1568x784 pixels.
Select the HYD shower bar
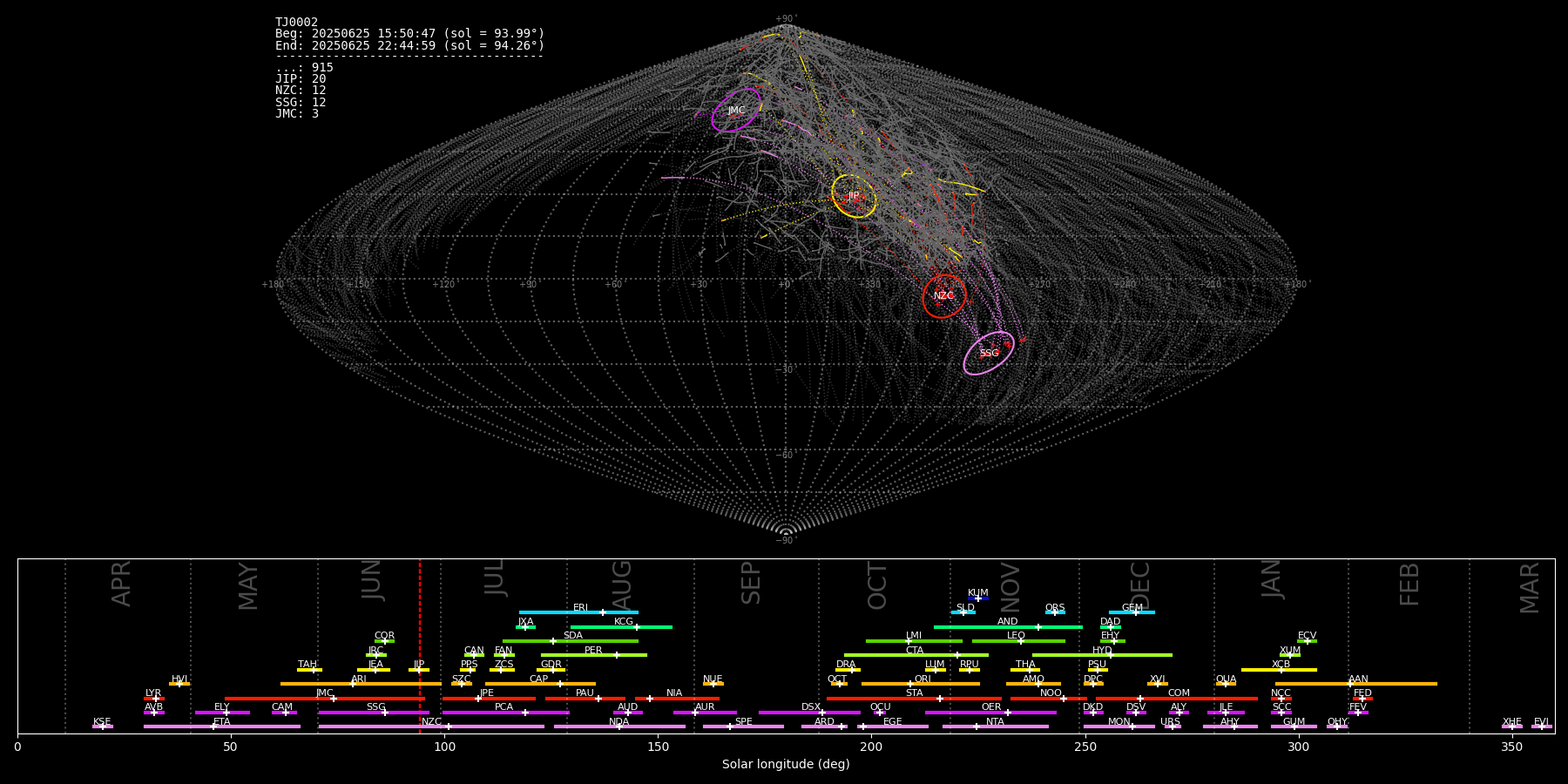[1102, 655]
